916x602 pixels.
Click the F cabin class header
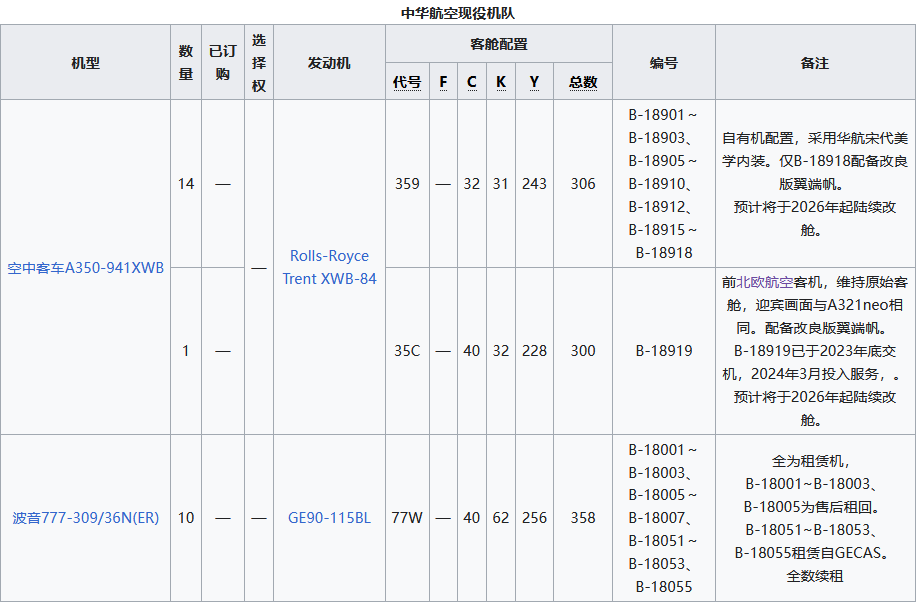coord(443,82)
